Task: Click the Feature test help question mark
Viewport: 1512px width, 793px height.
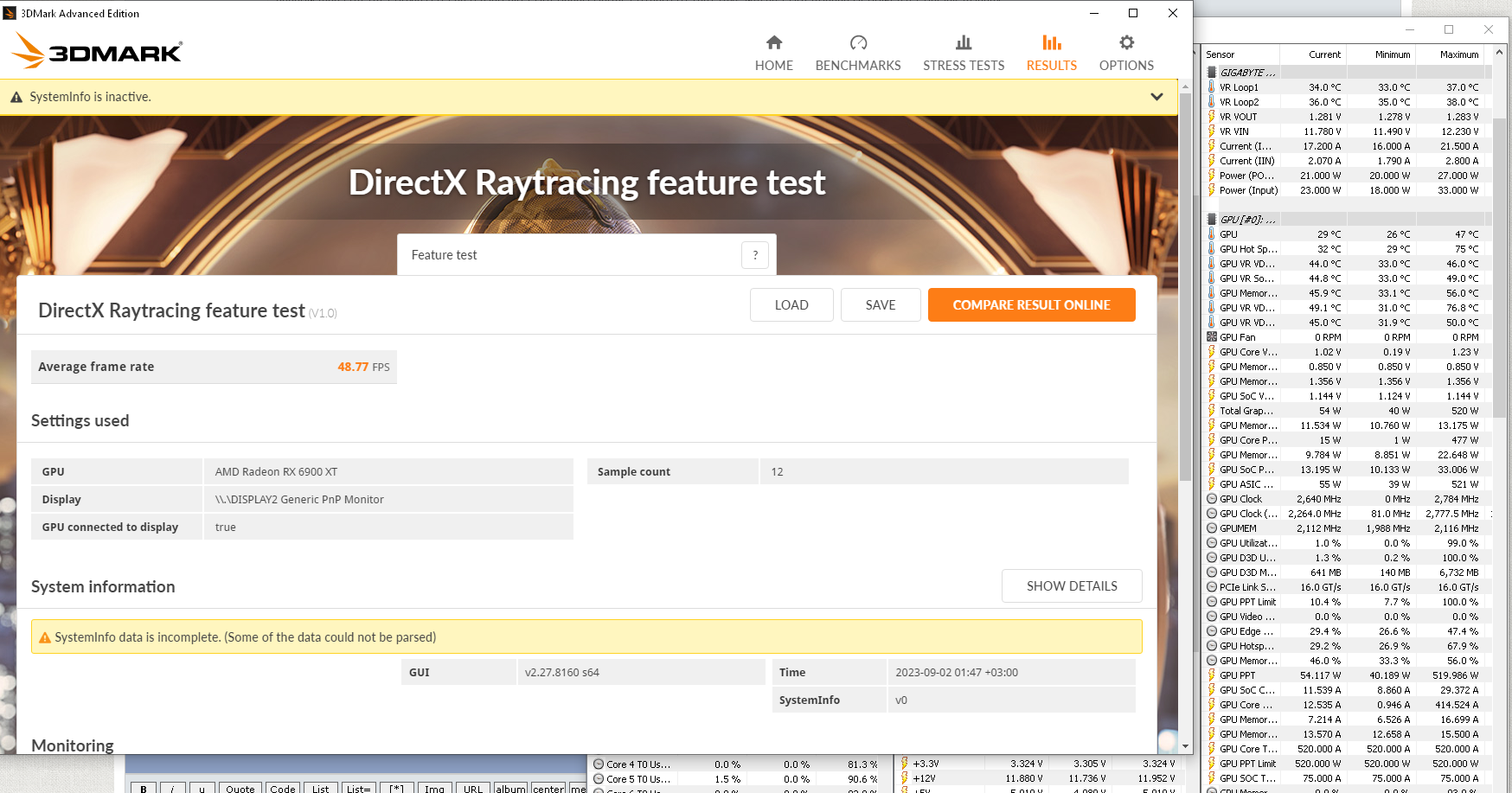Action: tap(755, 255)
